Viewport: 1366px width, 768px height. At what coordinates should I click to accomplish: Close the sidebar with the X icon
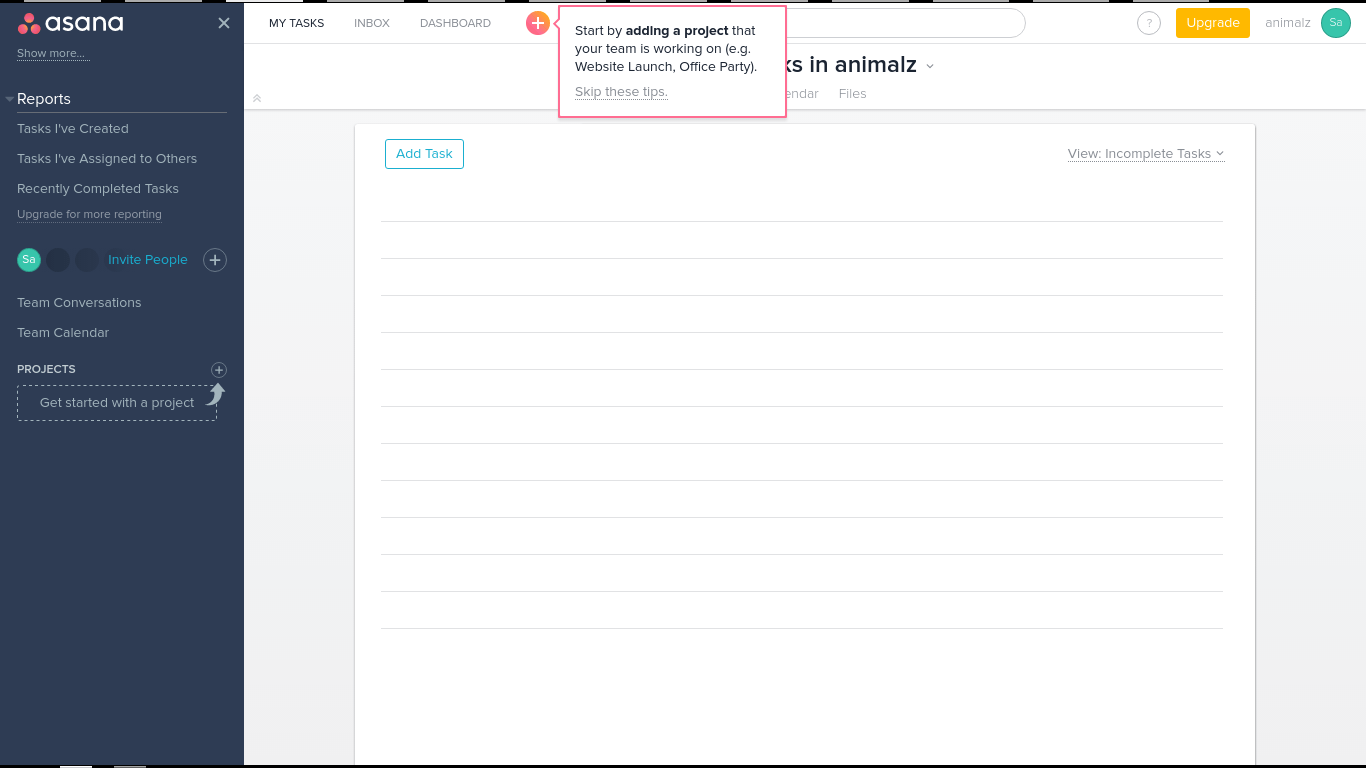coord(224,23)
